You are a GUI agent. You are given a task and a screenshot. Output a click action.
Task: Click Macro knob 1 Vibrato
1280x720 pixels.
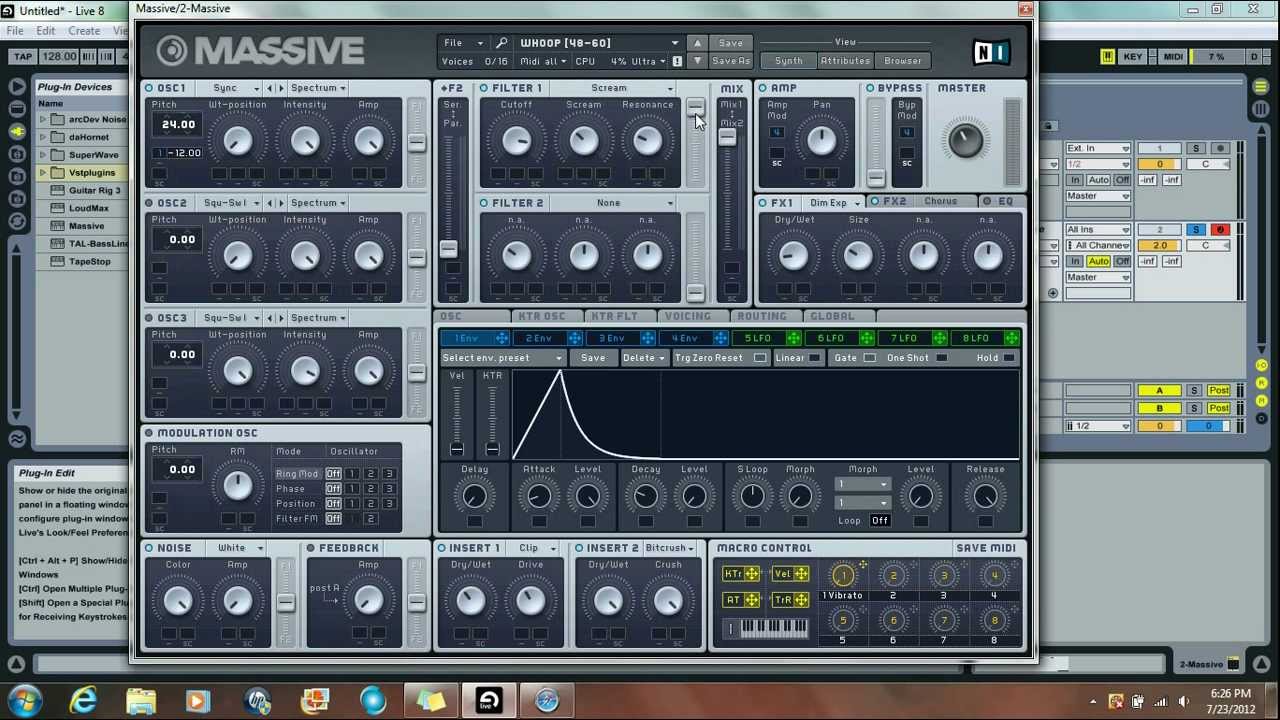click(843, 575)
